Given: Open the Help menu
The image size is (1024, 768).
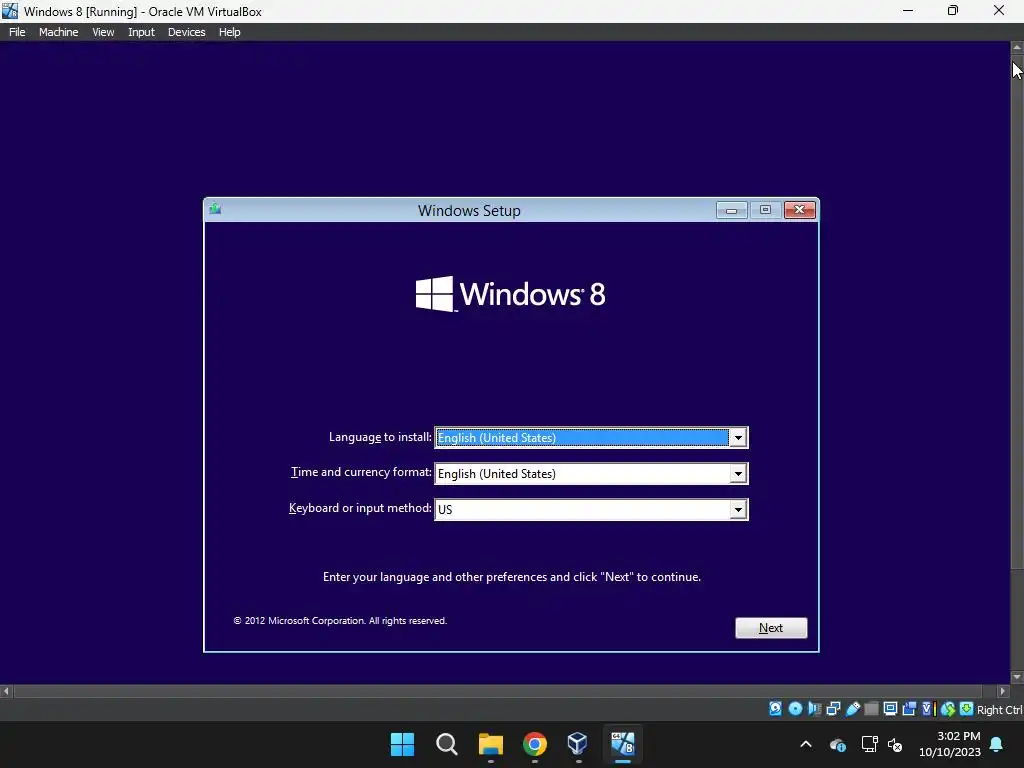Looking at the screenshot, I should 229,32.
